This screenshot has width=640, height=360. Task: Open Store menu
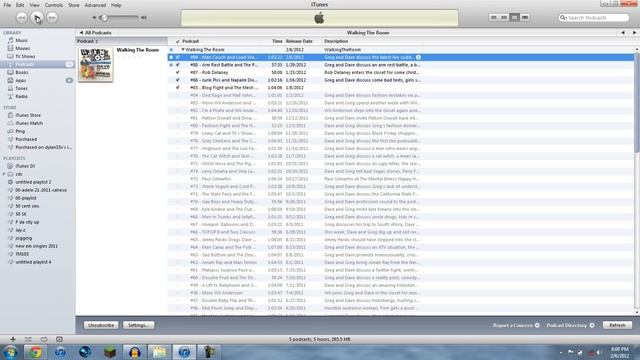(x=74, y=5)
